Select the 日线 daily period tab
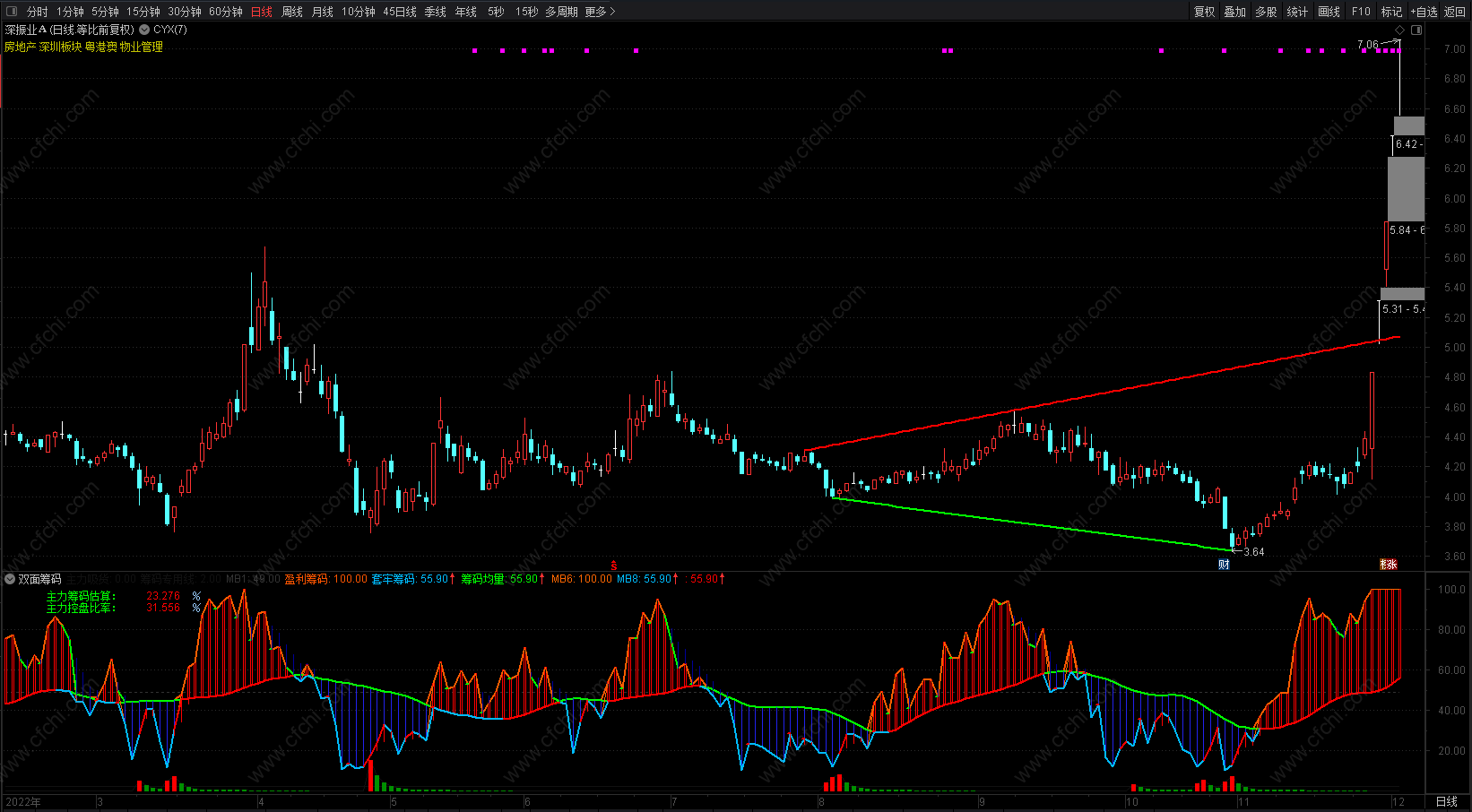The height and width of the screenshot is (812, 1472). pyautogui.click(x=262, y=12)
